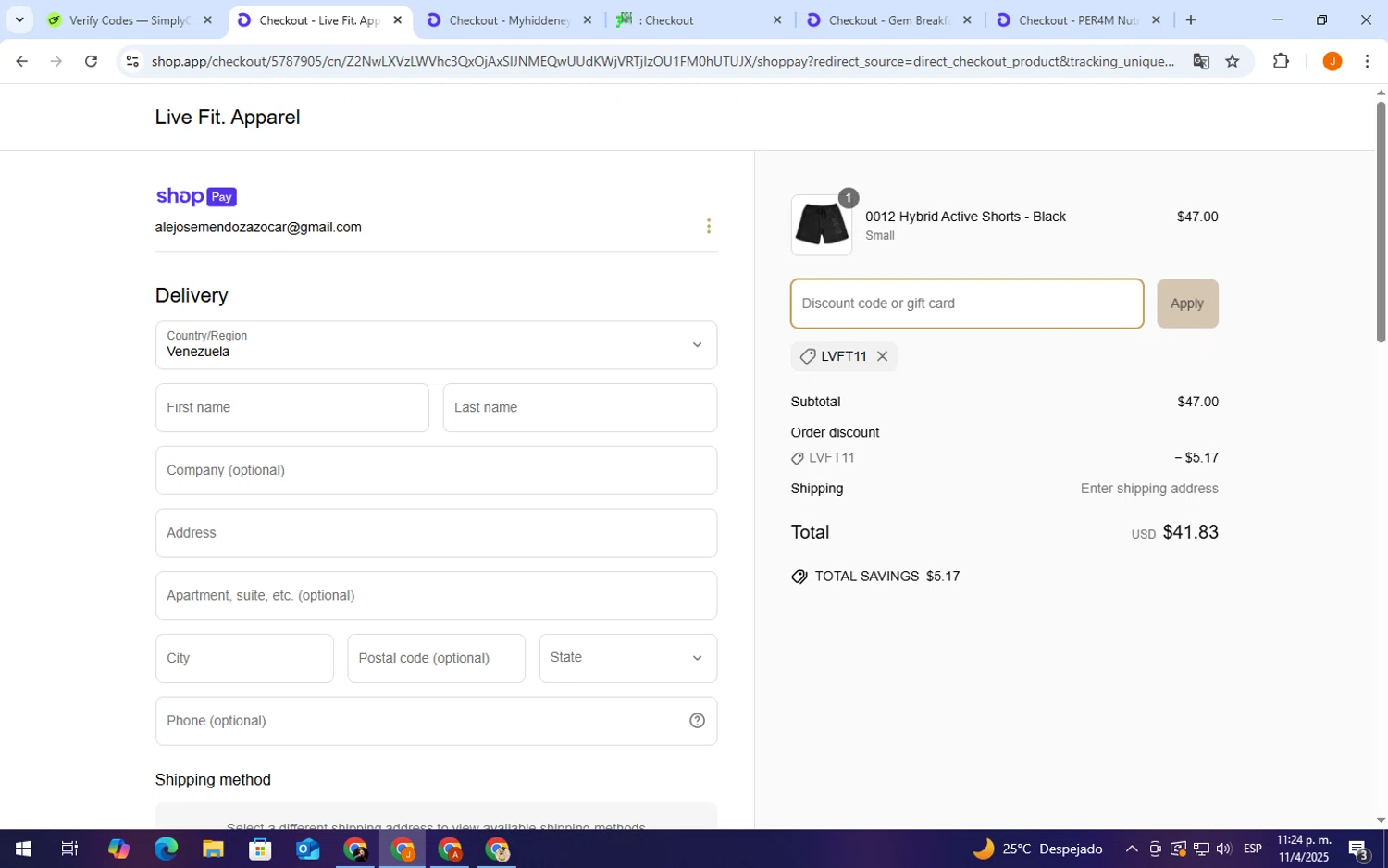Click the Apply discount button

[1187, 304]
